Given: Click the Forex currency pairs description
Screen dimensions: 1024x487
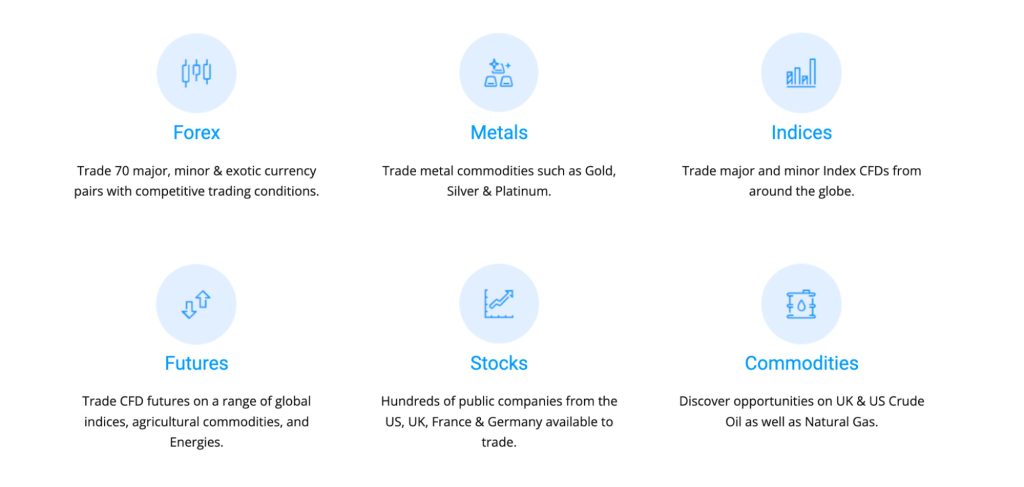Looking at the screenshot, I should pyautogui.click(x=197, y=181).
